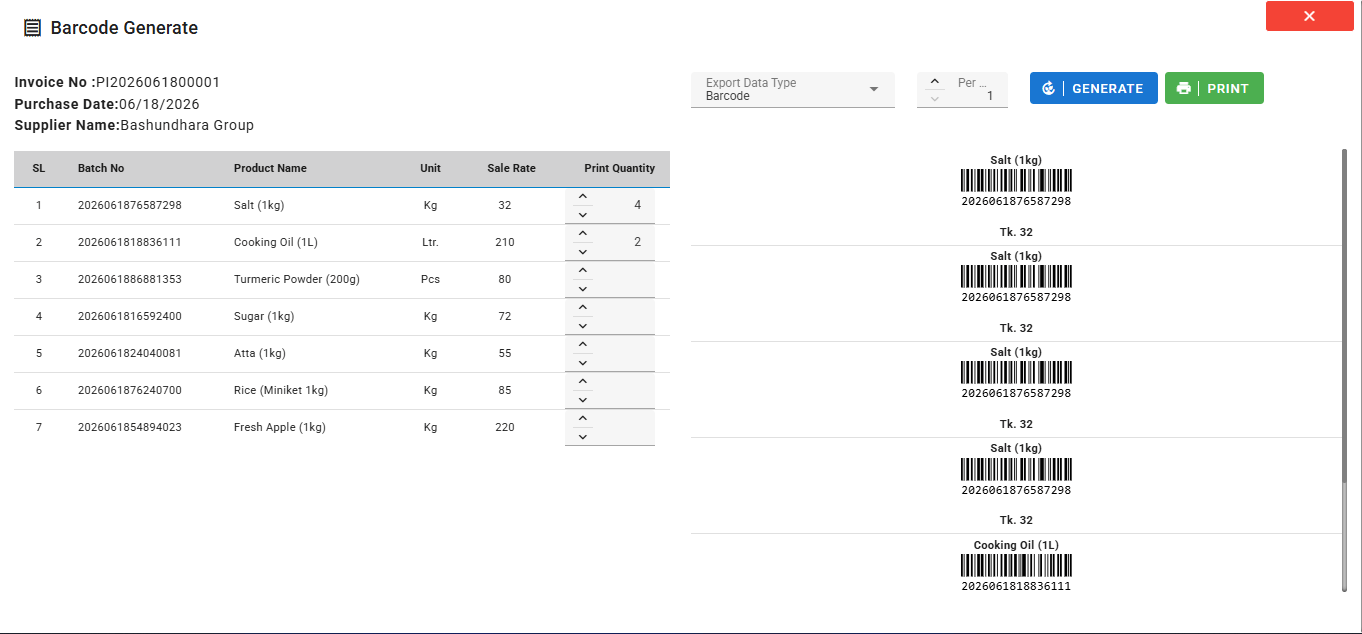The image size is (1362, 634).
Task: Increase print quantity for Cooking Oil (1L)
Action: point(582,234)
